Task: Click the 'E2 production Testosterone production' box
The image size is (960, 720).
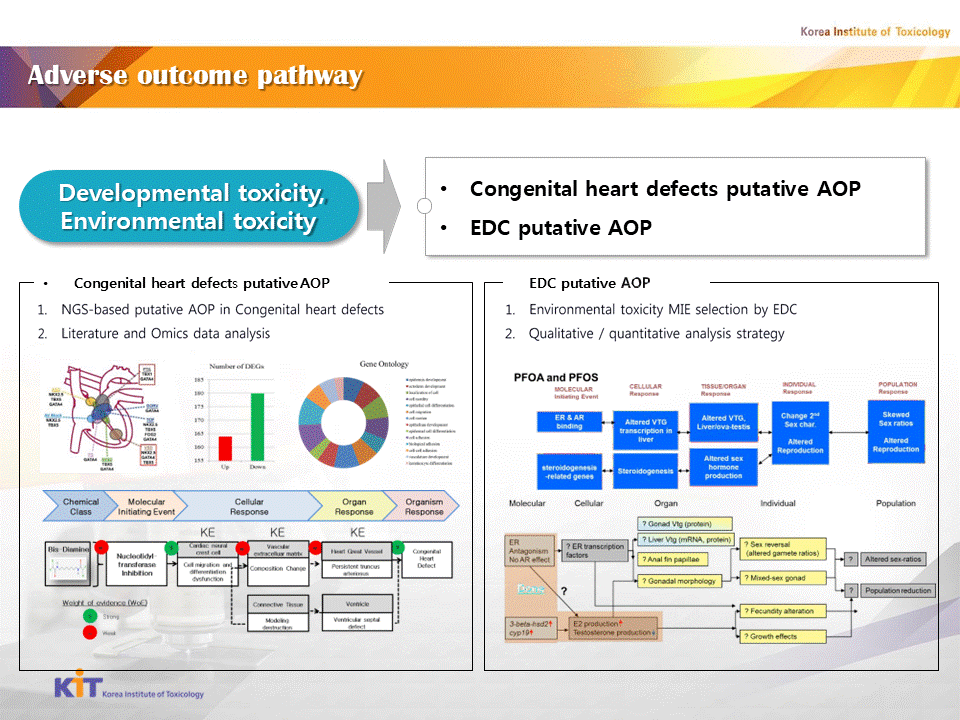Action: [613, 628]
